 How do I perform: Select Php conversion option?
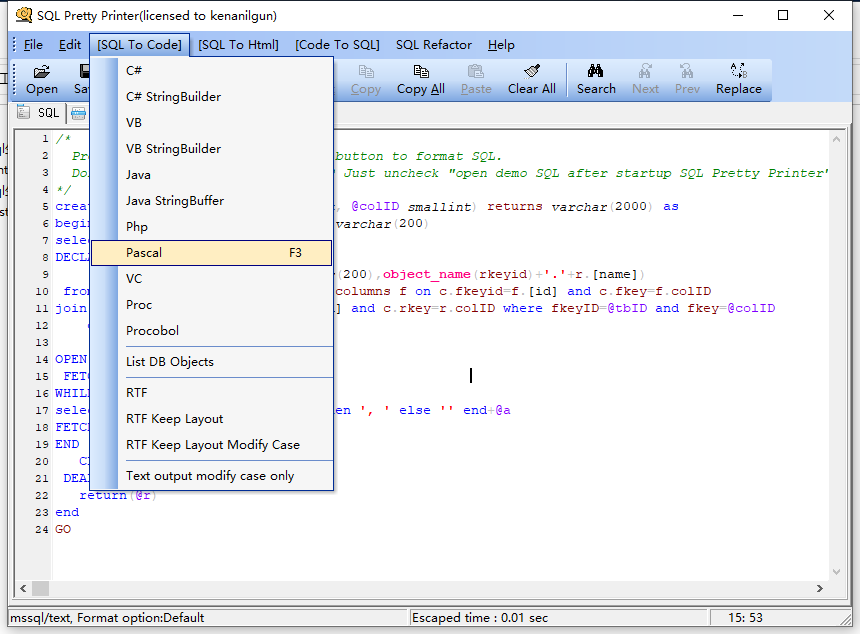tap(212, 227)
